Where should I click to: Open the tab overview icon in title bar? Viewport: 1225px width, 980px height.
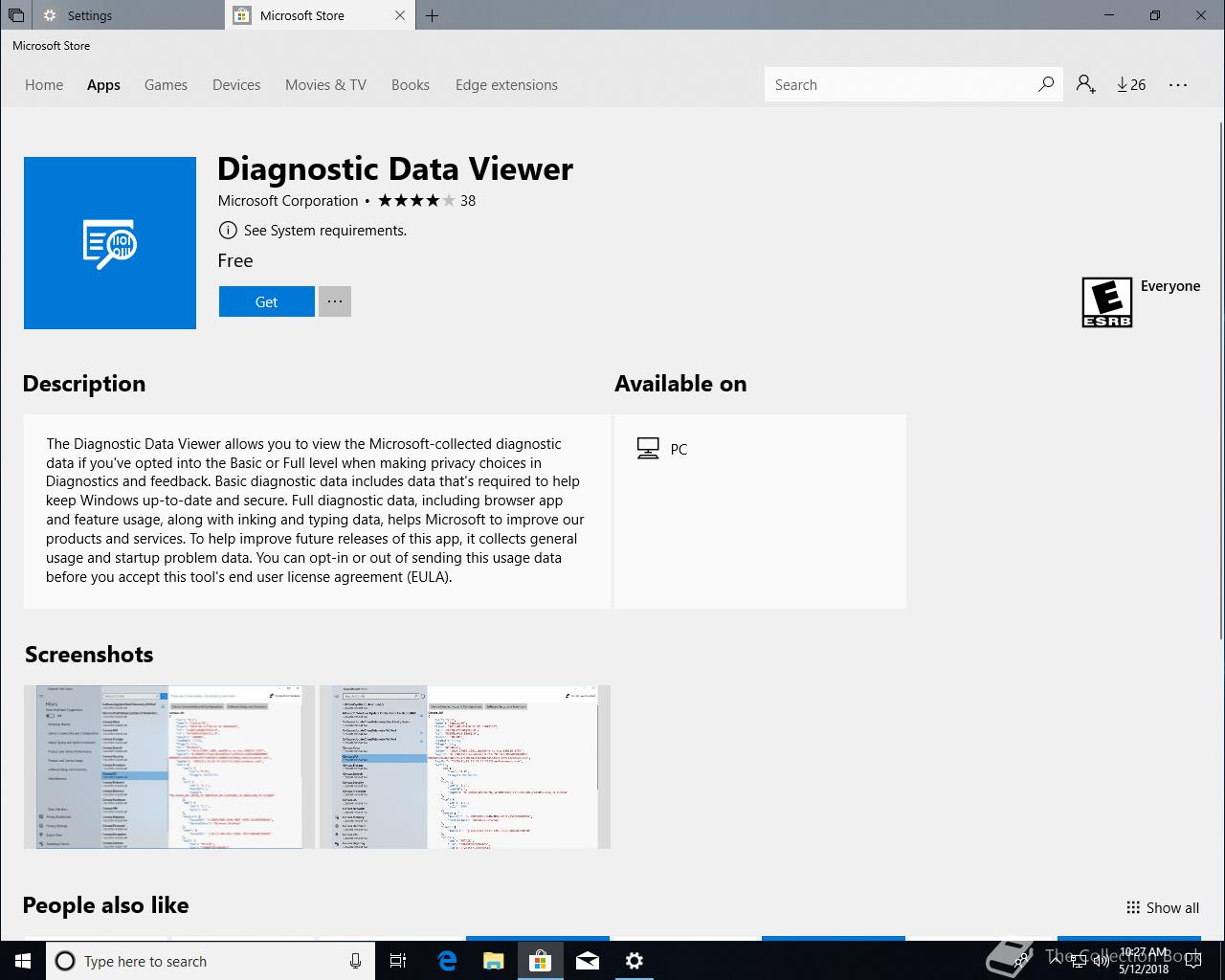pos(16,15)
